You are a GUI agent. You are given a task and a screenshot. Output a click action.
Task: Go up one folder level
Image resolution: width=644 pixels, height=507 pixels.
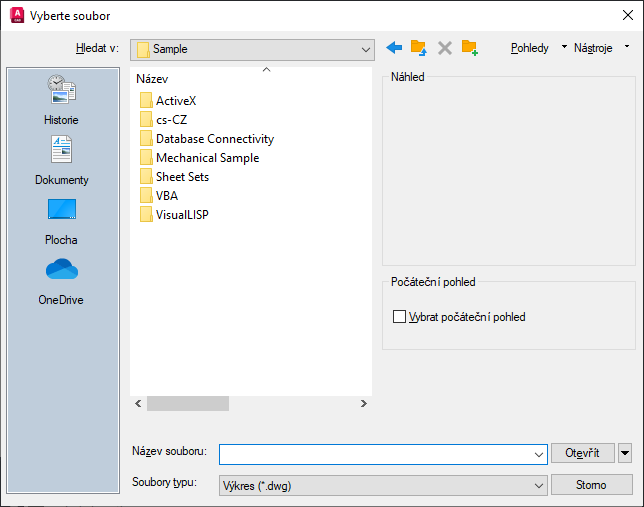coord(419,48)
